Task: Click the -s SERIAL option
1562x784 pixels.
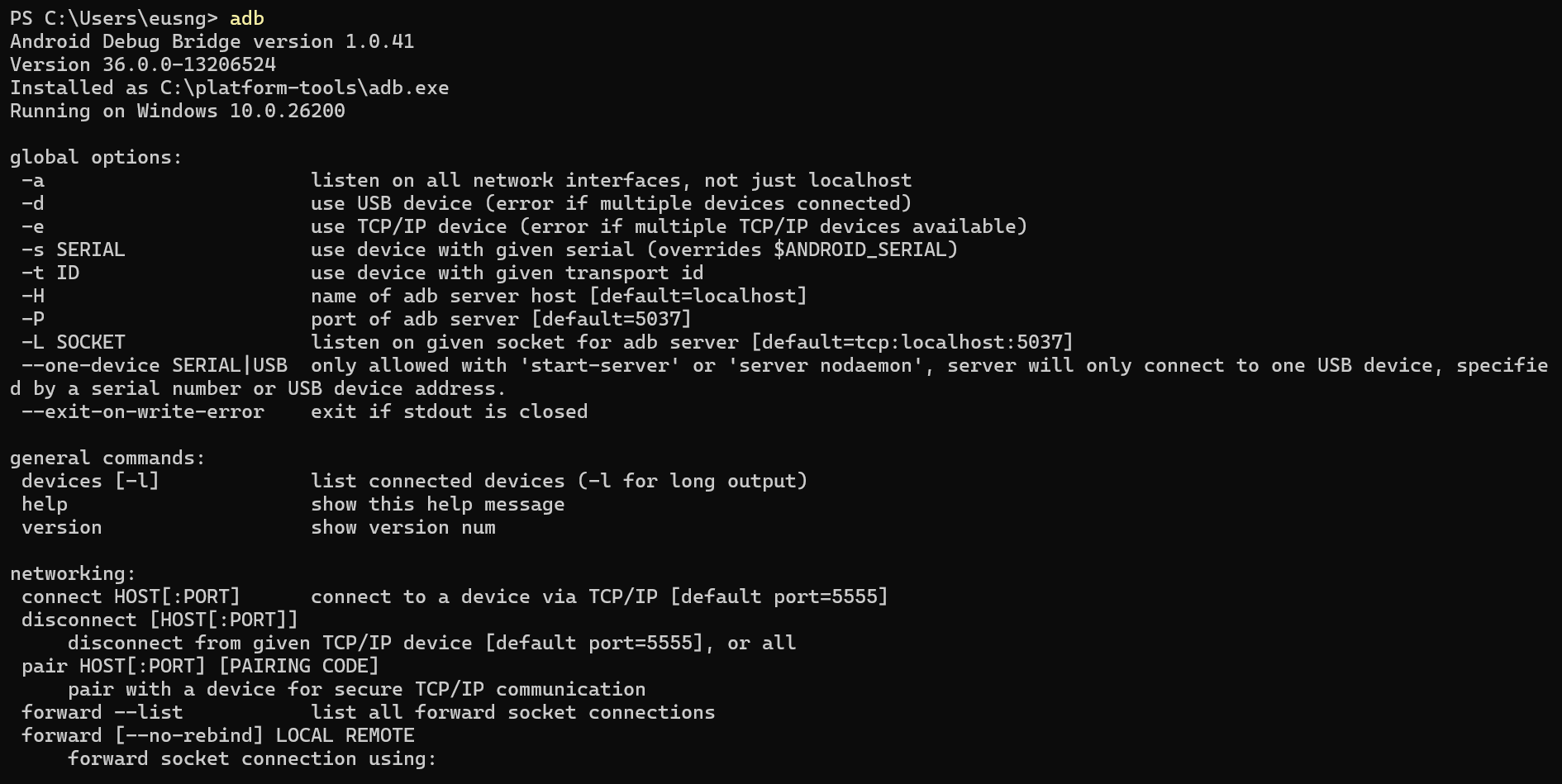Action: [x=74, y=249]
